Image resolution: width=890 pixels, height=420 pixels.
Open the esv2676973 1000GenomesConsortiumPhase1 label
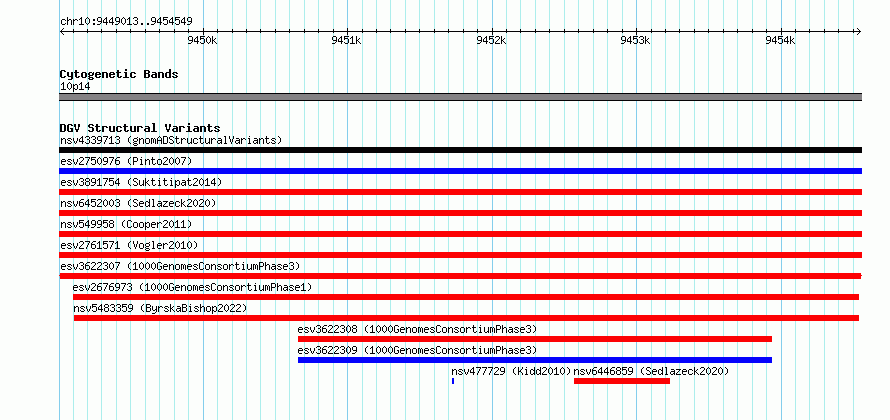[x=192, y=287]
